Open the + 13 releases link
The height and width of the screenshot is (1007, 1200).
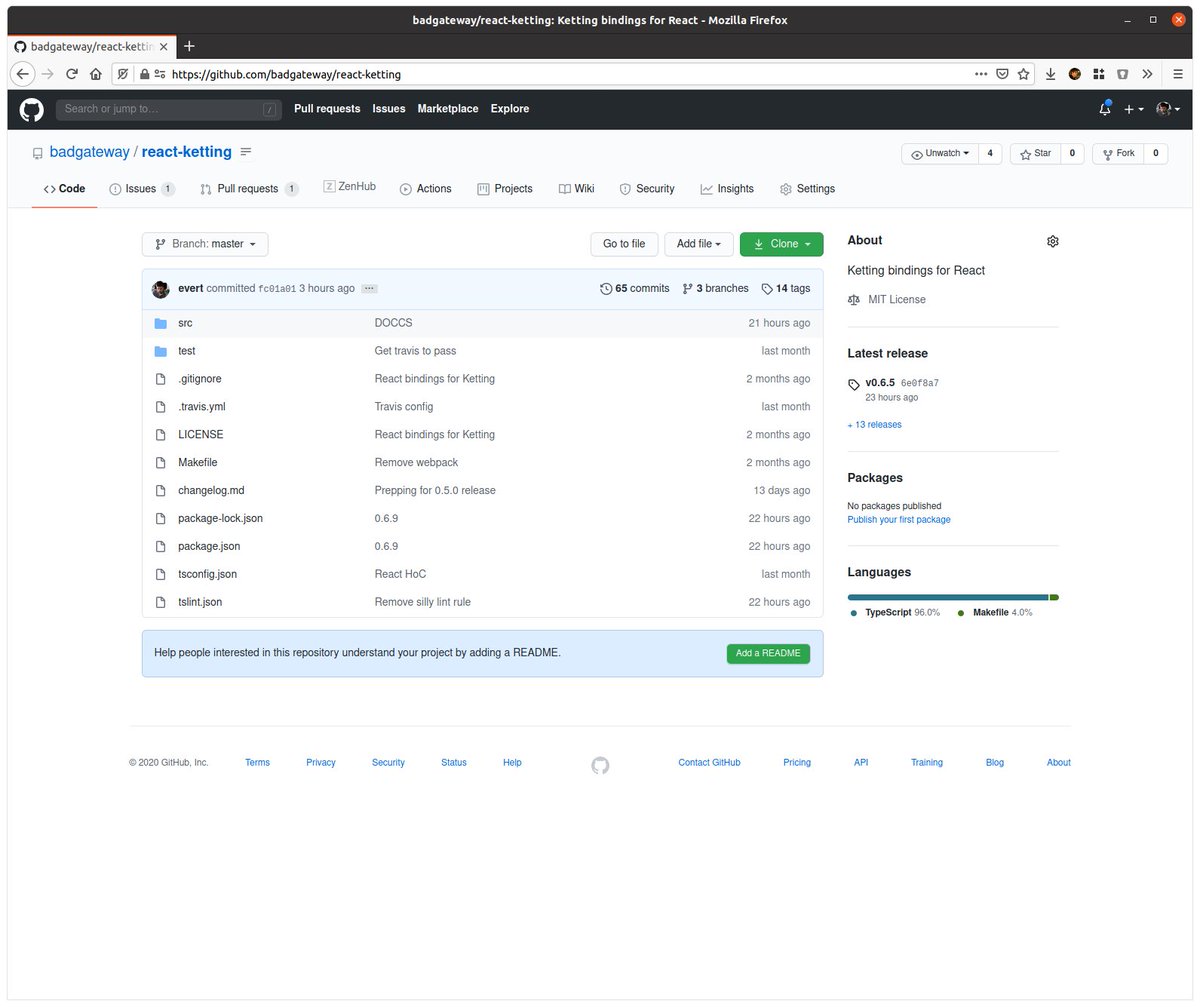pyautogui.click(x=874, y=425)
